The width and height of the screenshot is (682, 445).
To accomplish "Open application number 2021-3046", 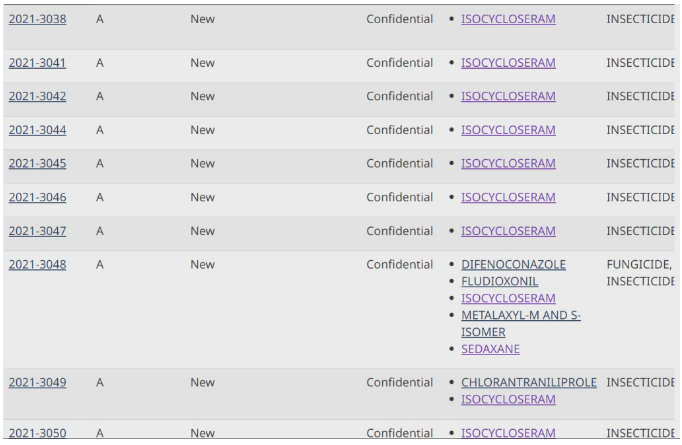I will point(37,197).
